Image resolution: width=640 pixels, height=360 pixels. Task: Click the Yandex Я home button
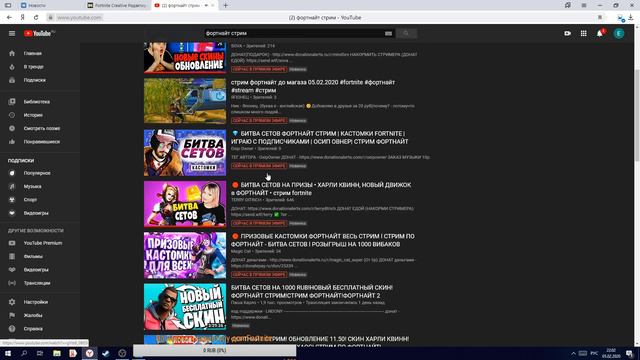pos(22,18)
